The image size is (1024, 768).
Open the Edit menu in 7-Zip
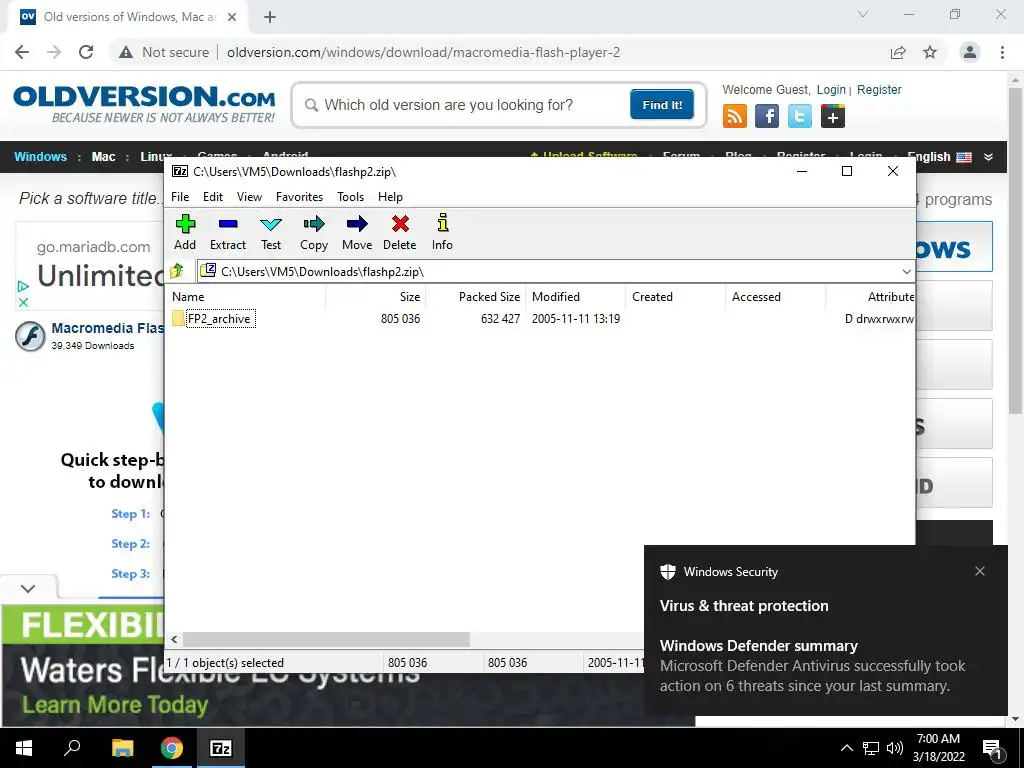click(x=213, y=197)
